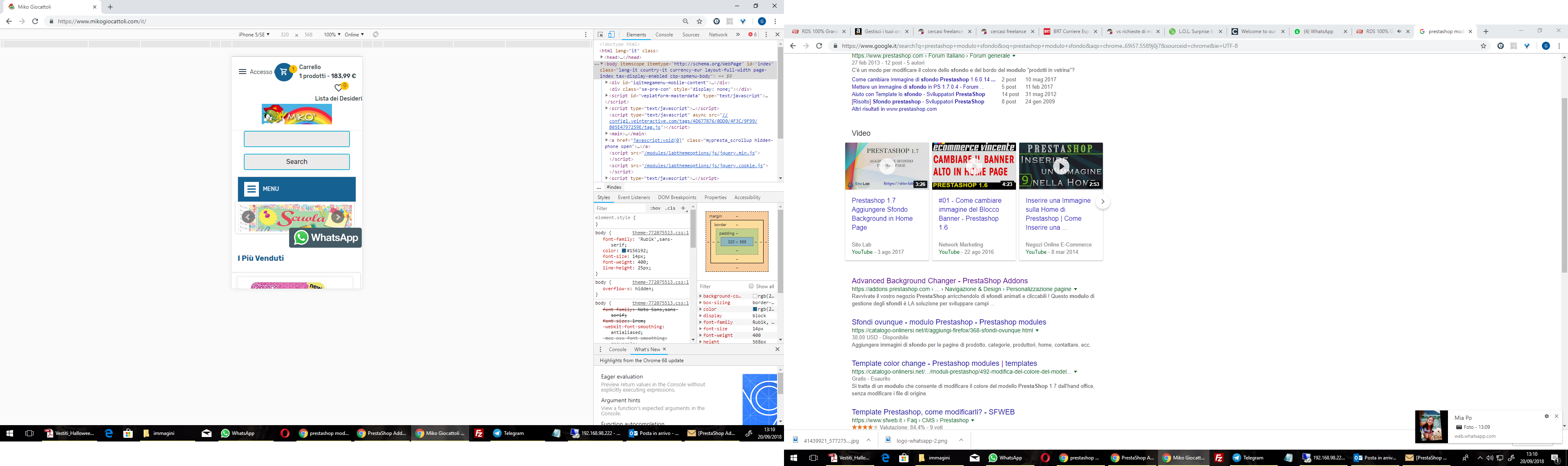The height and width of the screenshot is (466, 1568).
Task: Close the What's New drawer tab
Action: pos(665,349)
